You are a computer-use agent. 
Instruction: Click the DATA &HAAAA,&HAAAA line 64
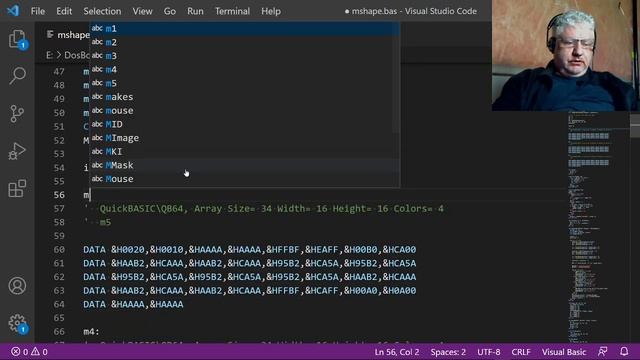coord(133,304)
